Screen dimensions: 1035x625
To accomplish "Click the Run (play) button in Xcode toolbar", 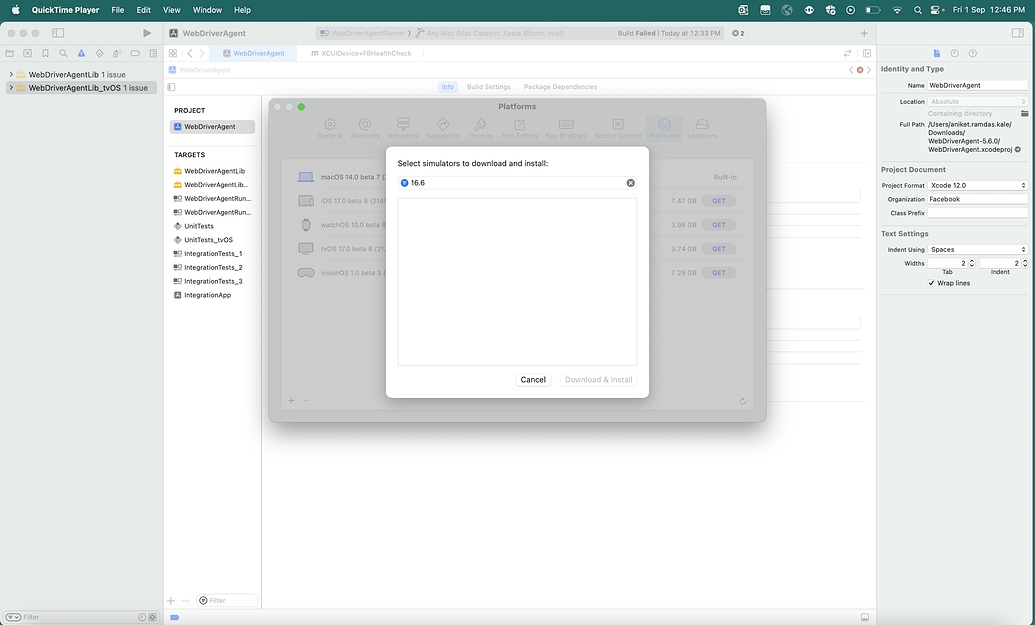I will coord(147,33).
